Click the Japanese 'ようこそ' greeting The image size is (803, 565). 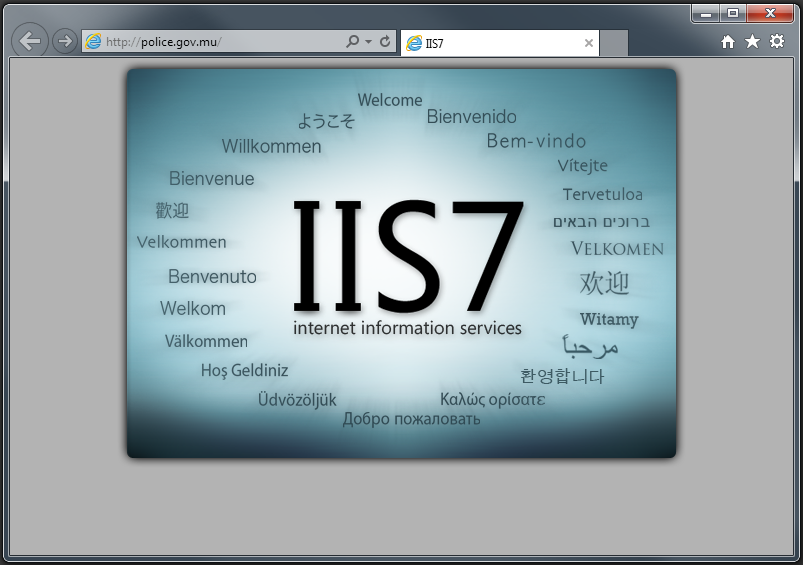tap(326, 121)
